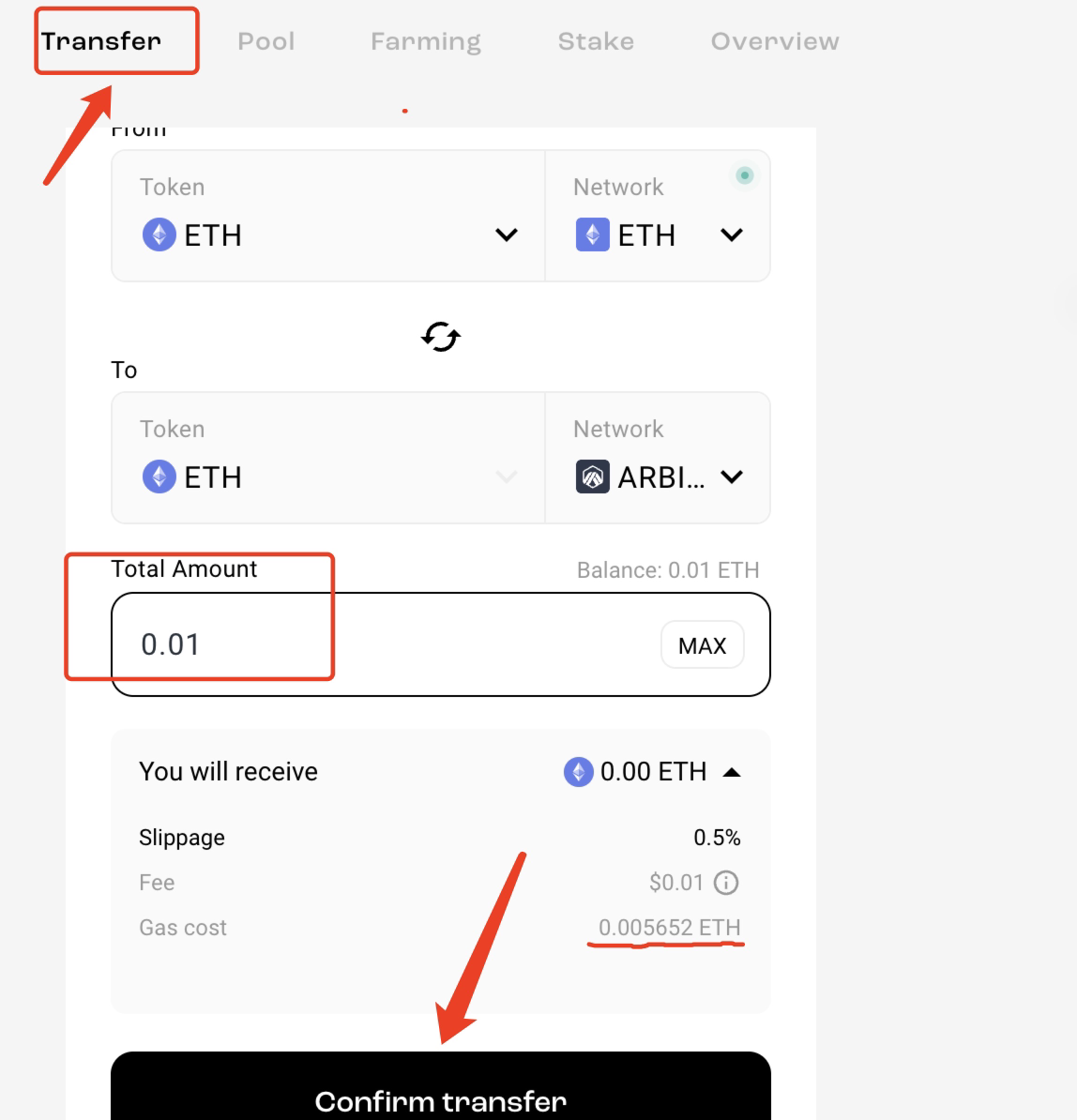Open the Overview tab
This screenshot has width=1077, height=1120.
pyautogui.click(x=775, y=41)
